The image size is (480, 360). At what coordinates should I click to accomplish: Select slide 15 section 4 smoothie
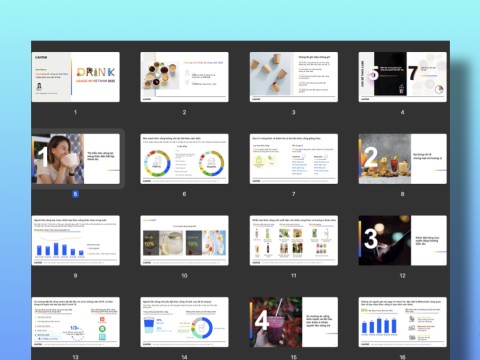294,322
